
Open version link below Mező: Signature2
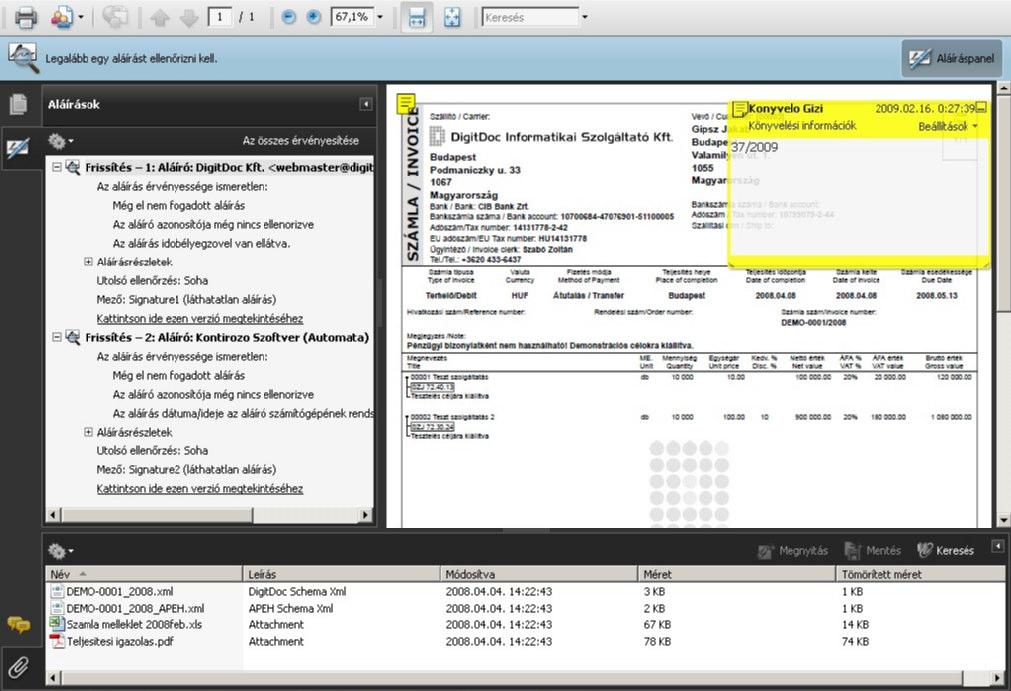[x=200, y=489]
